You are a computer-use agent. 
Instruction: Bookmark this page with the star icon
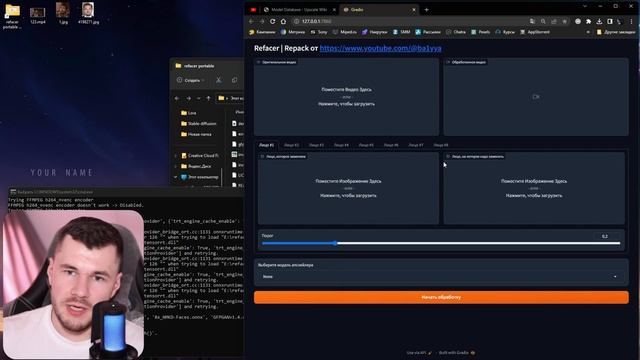coord(564,21)
